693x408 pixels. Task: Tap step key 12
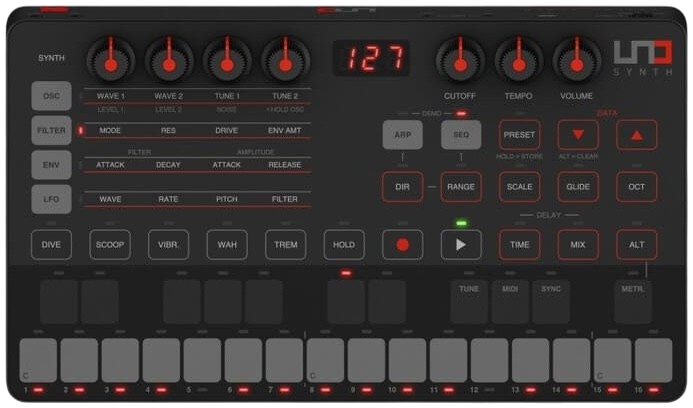point(490,360)
